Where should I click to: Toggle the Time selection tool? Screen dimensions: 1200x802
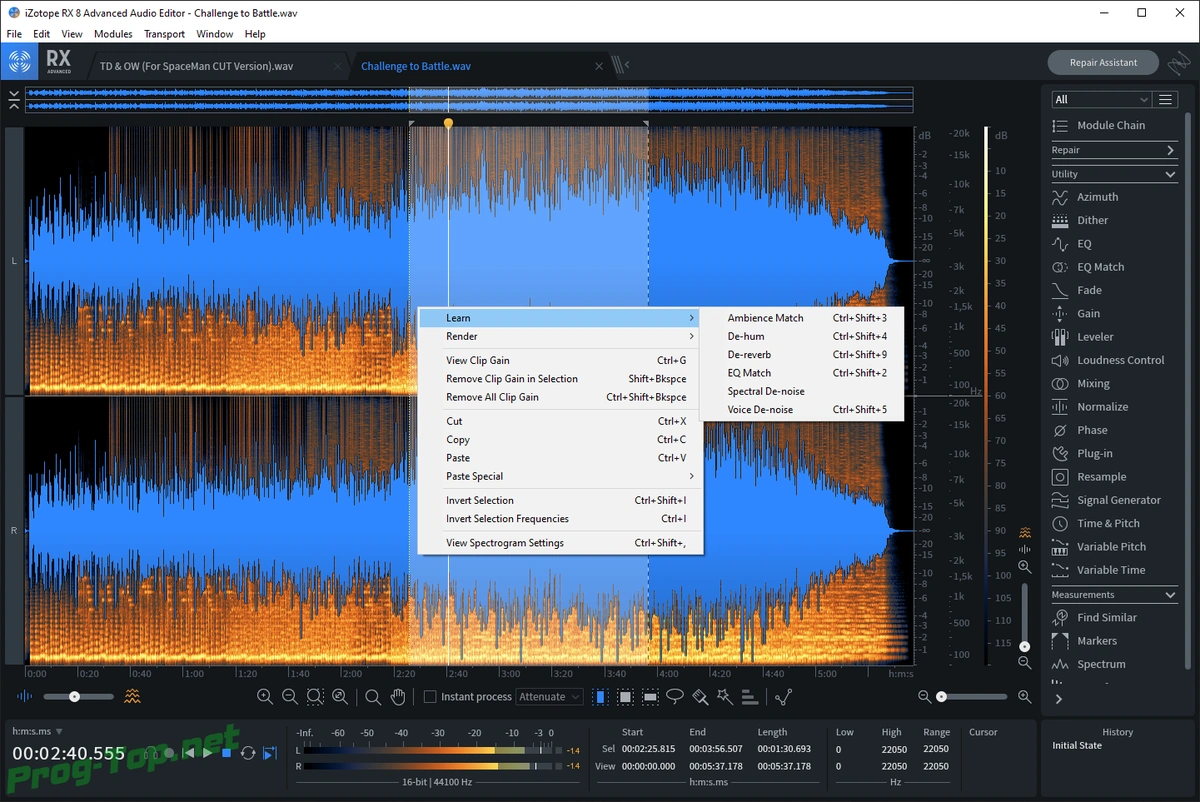coord(600,697)
